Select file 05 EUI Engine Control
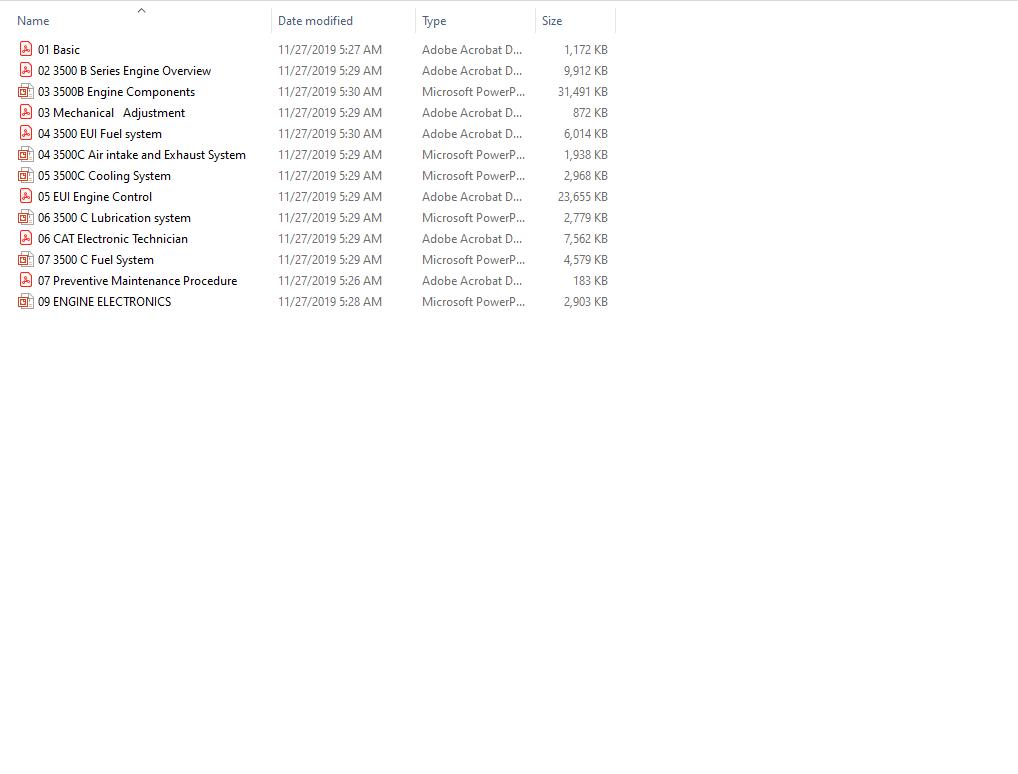1018x774 pixels. (95, 196)
